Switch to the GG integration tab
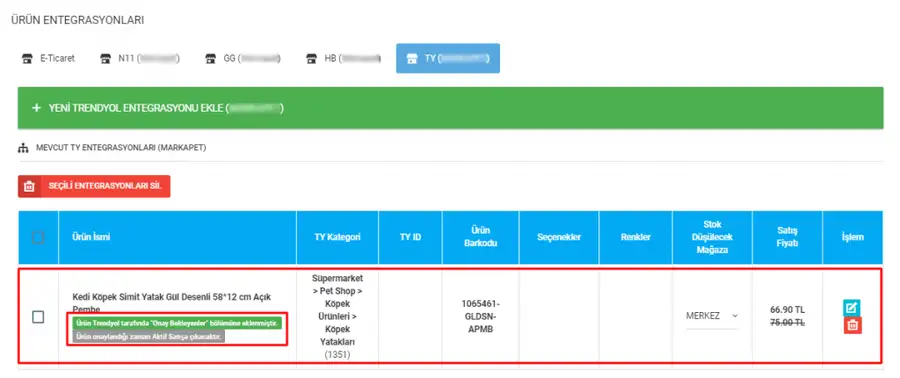900x378 pixels. [243, 59]
